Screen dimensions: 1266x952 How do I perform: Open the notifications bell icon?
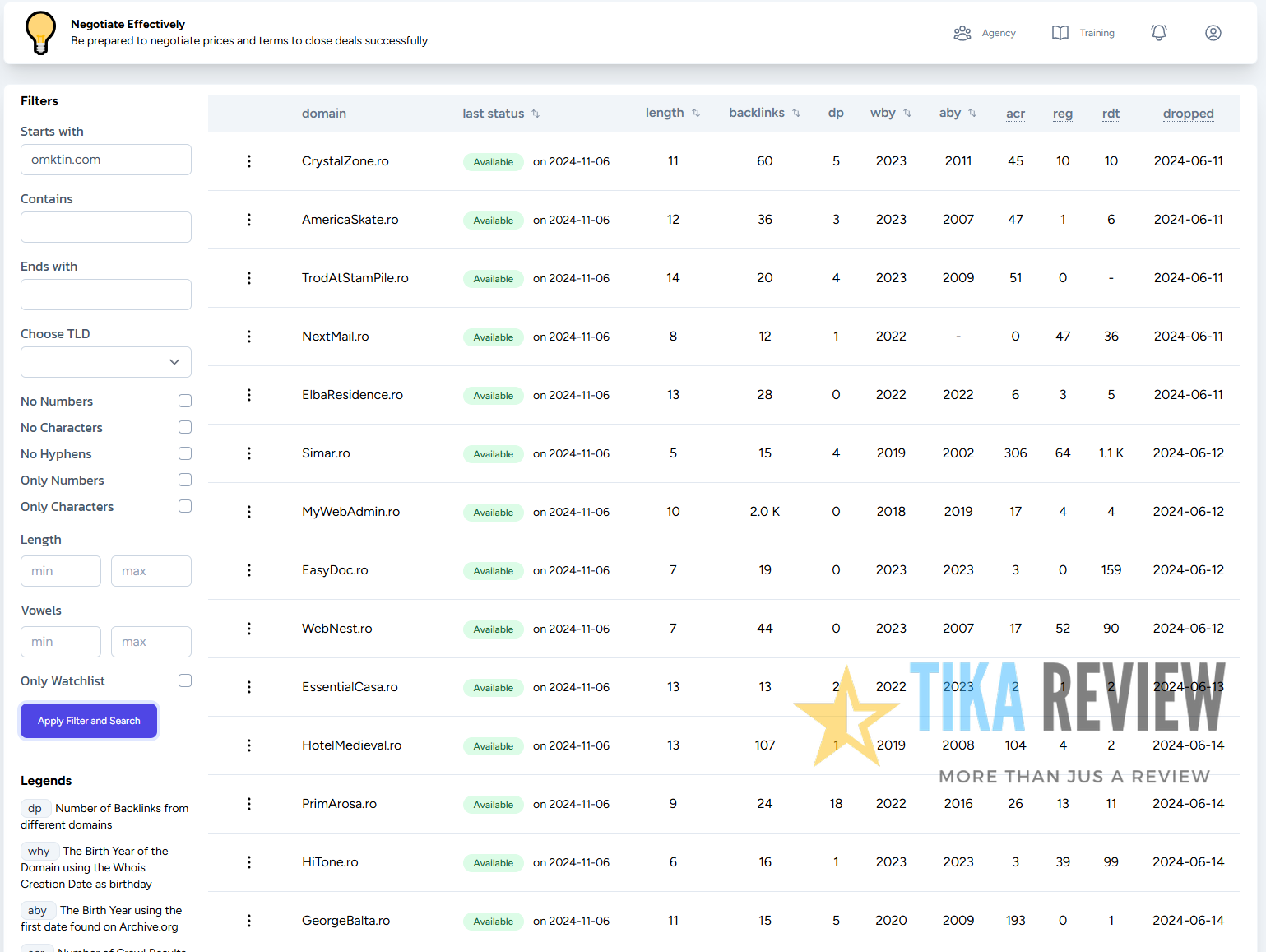point(1159,33)
